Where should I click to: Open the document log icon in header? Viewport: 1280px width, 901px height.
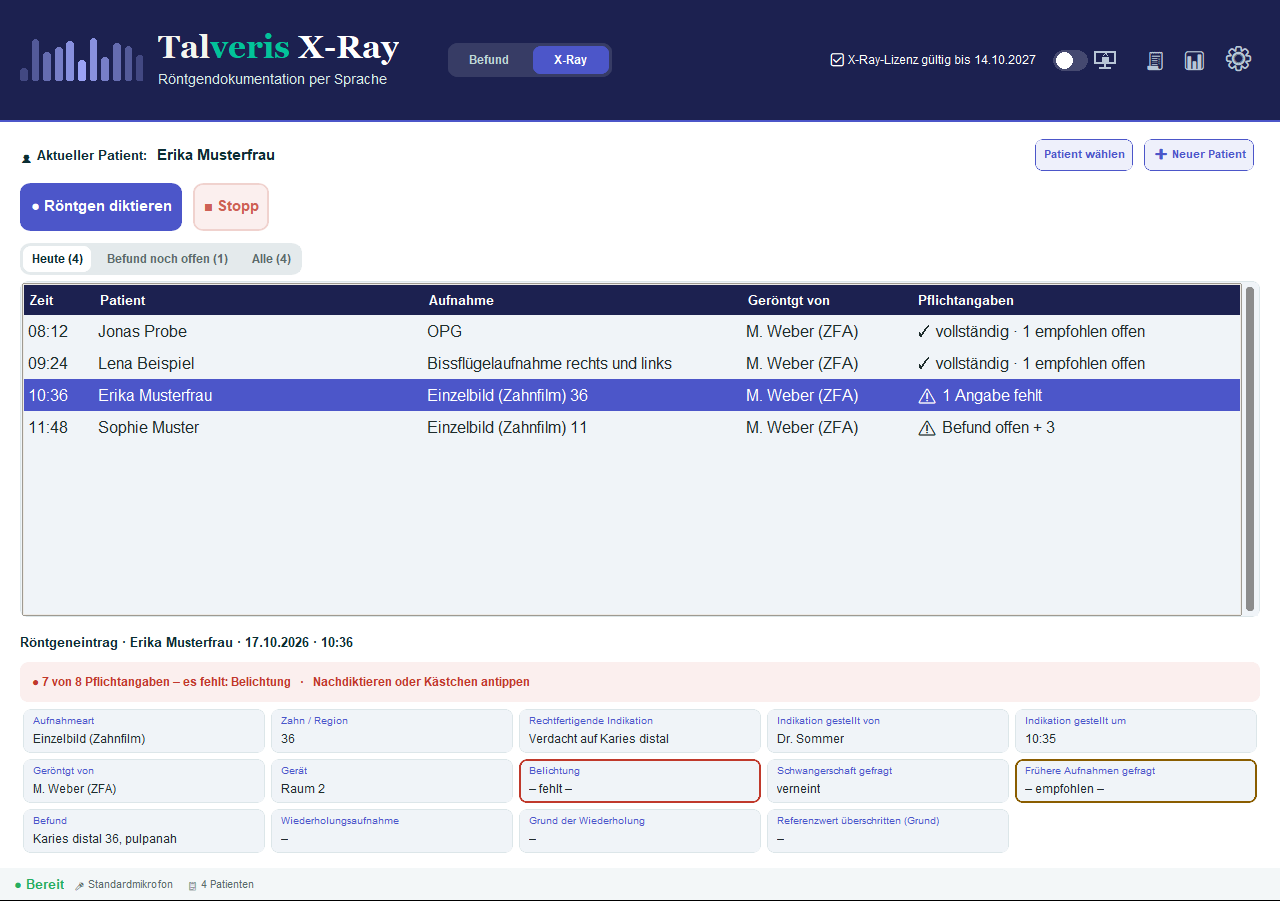1155,61
